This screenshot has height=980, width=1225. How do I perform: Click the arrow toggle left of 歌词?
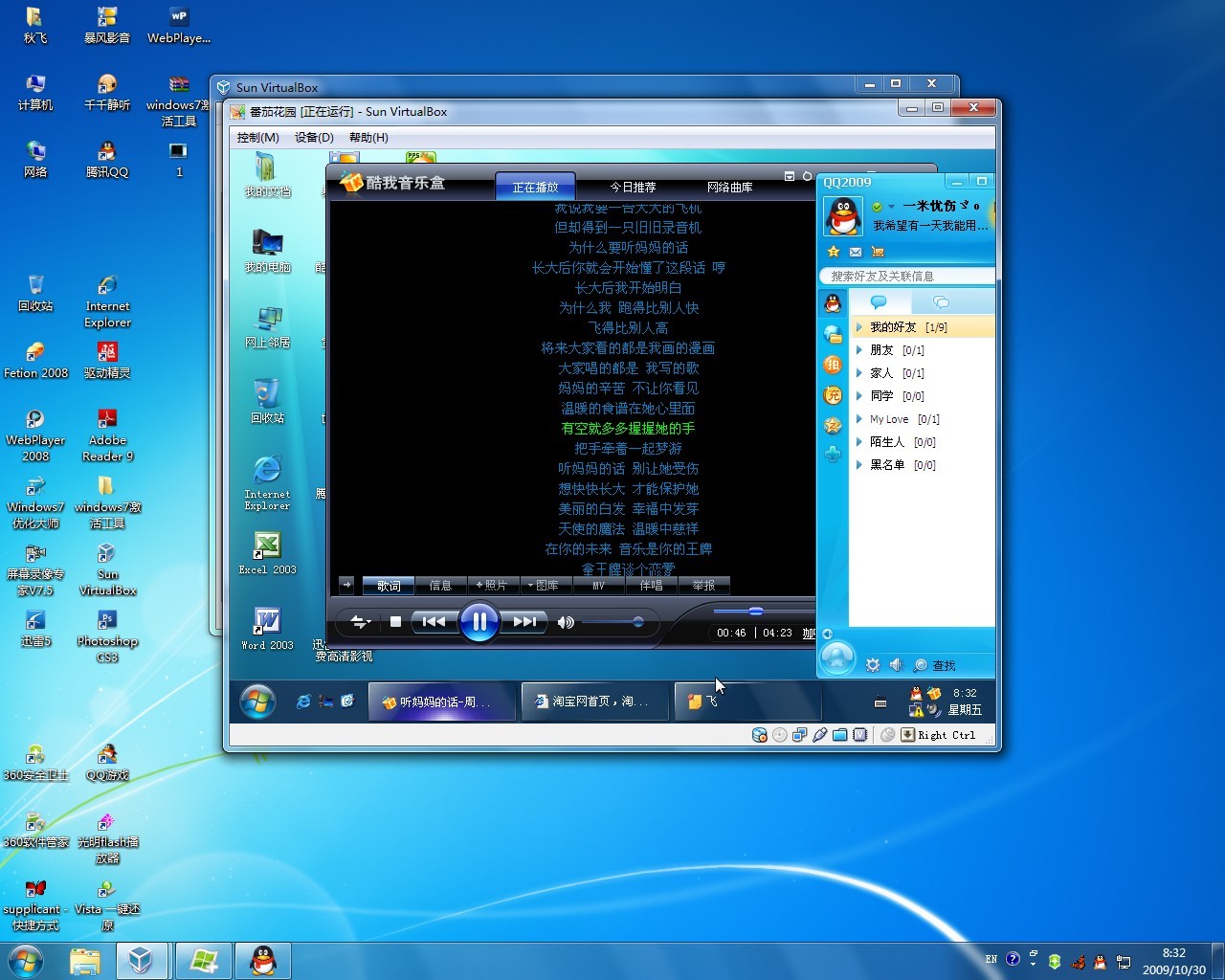point(346,585)
